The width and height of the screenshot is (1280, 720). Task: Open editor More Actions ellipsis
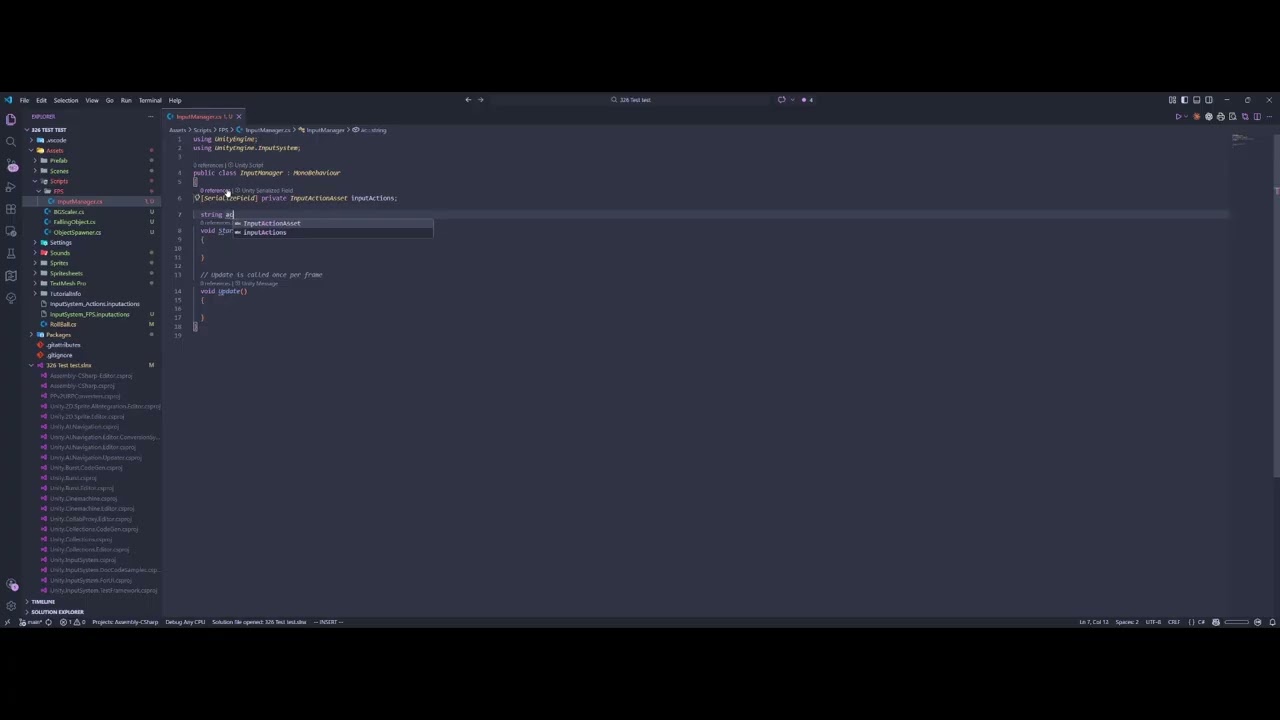click(x=1270, y=117)
